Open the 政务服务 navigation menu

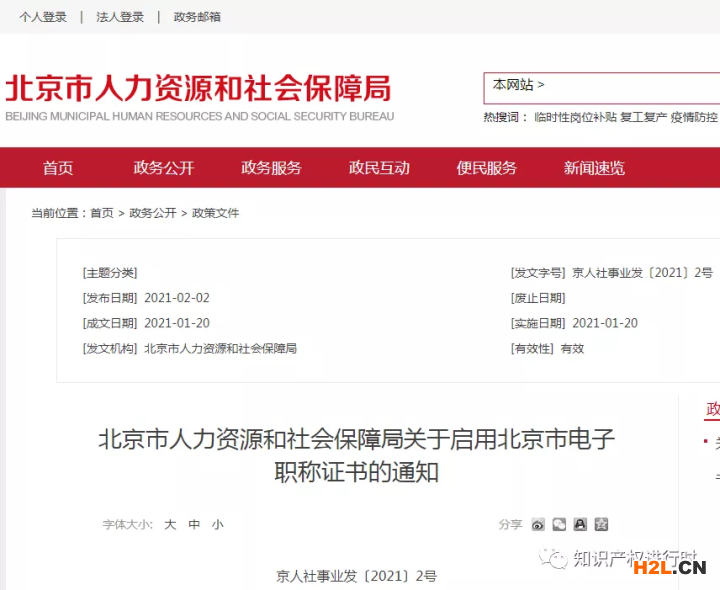pos(271,168)
